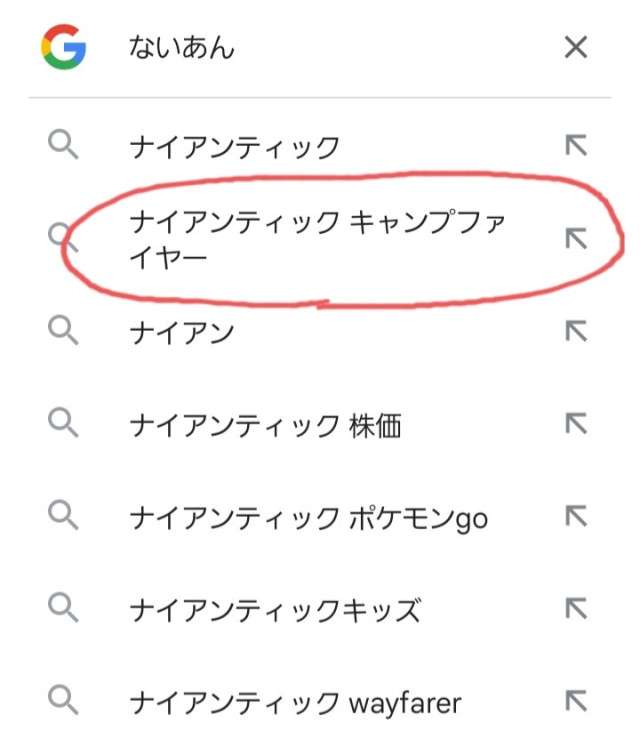Choose the ナイアンティックキッズ suggestion
The image size is (640, 755).
point(275,610)
